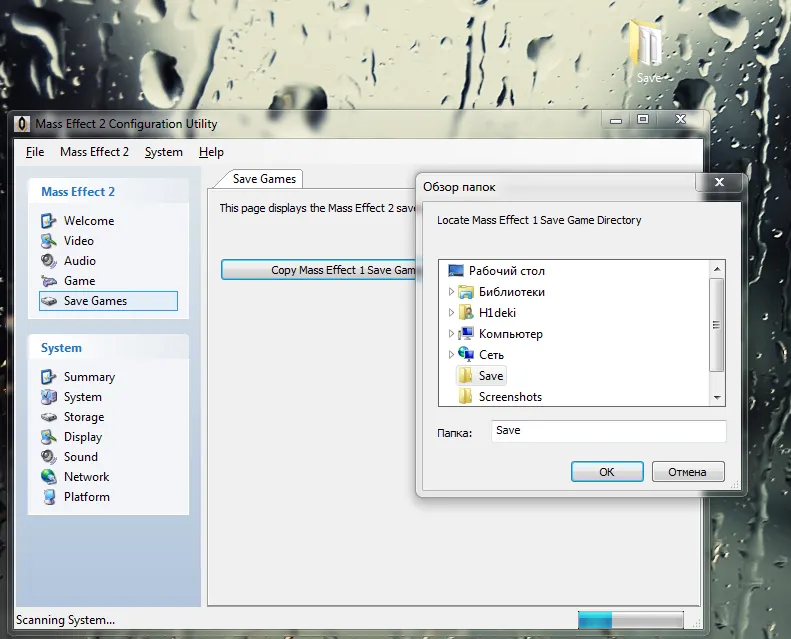Click the Mass Effect 2 Configuration Utility title bar icon
791x639 pixels.
21,124
